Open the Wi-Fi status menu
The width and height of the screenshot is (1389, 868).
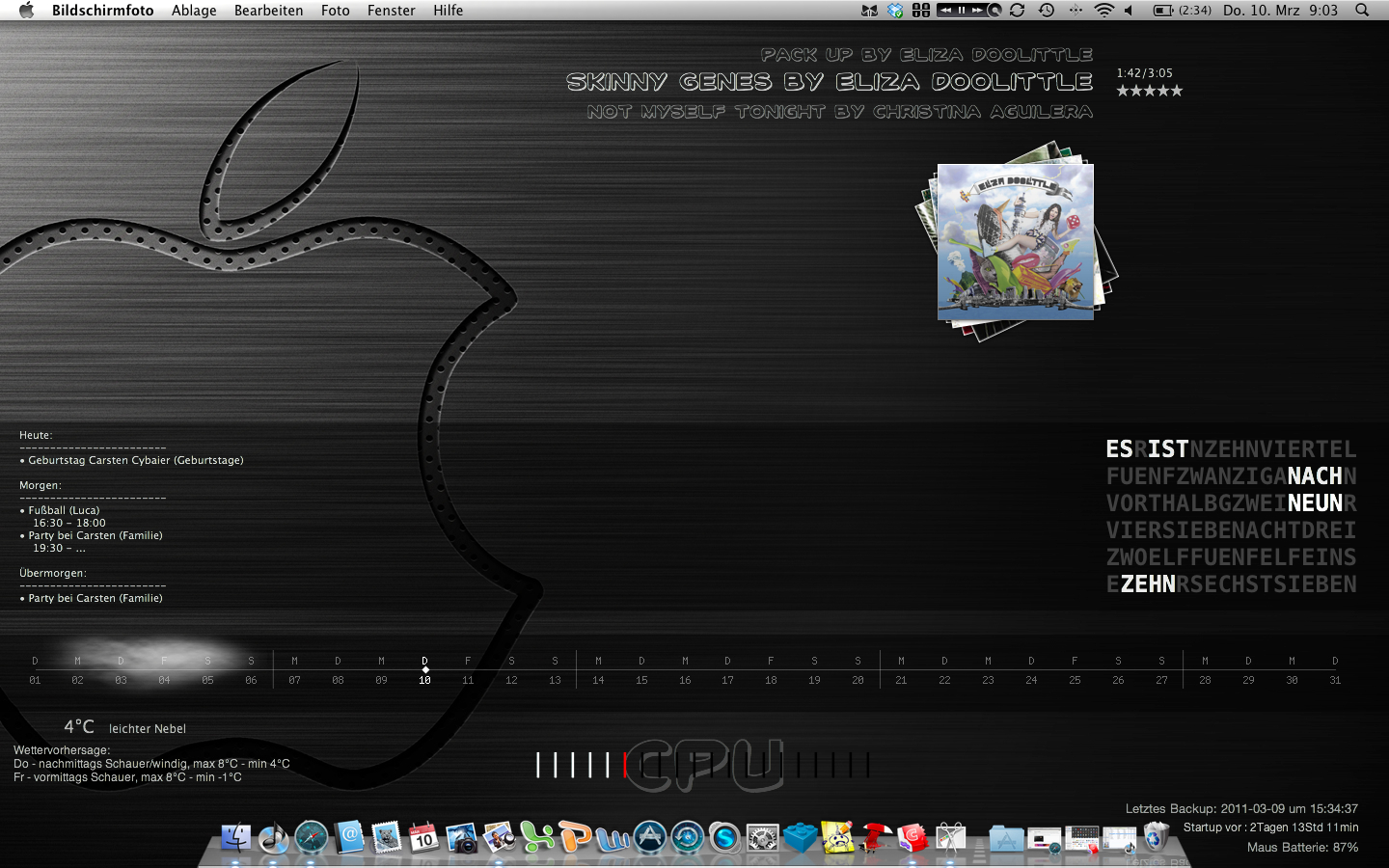coord(1103,10)
